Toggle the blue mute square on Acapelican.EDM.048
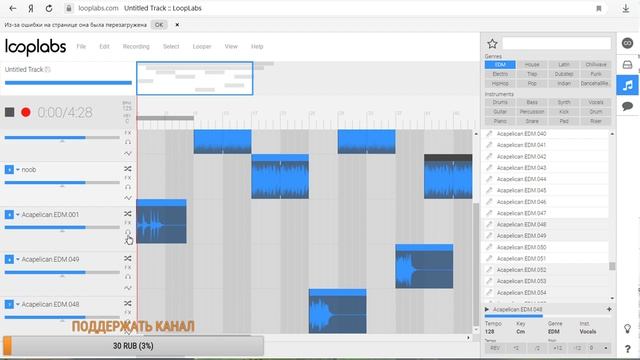Screen dimensions: 640x360 (9, 304)
